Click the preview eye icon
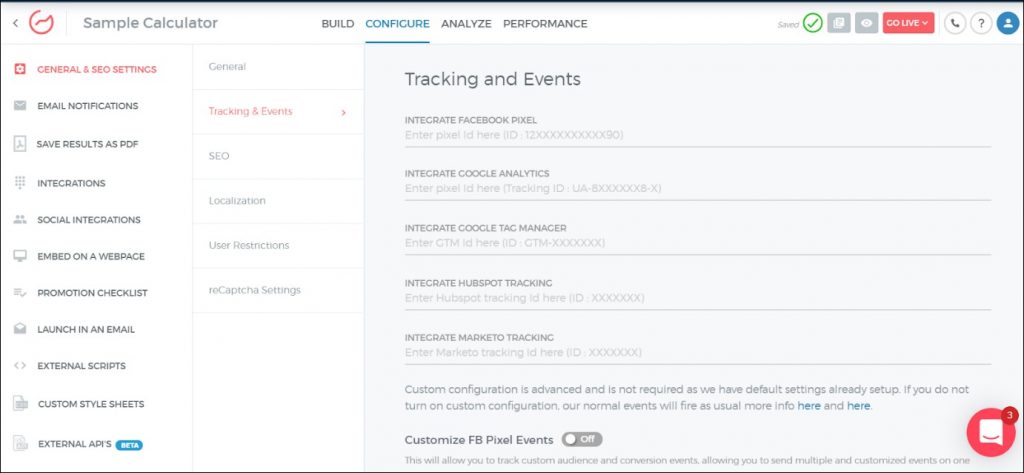The width and height of the screenshot is (1024, 473). click(867, 23)
